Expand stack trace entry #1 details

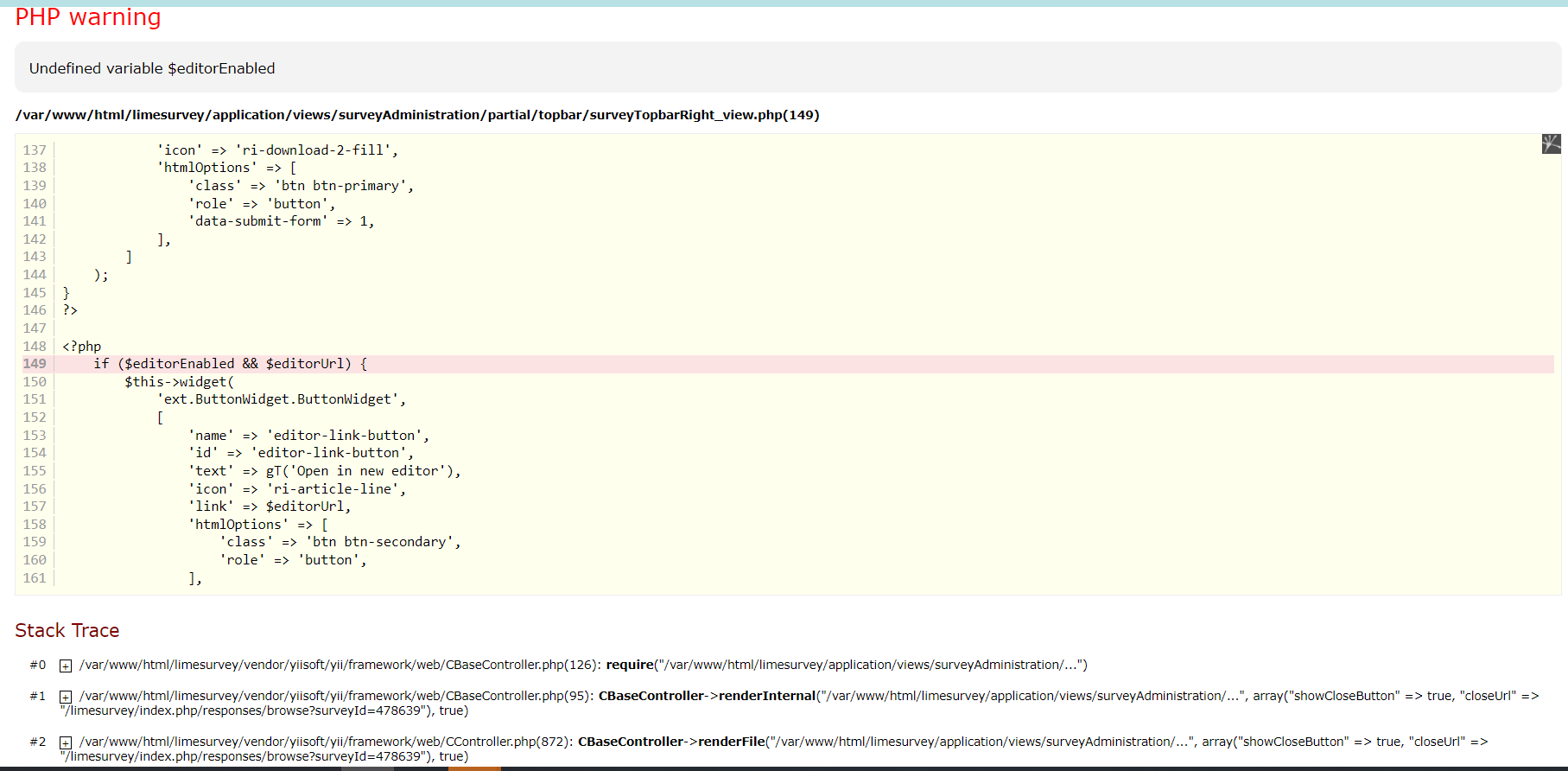(x=65, y=697)
